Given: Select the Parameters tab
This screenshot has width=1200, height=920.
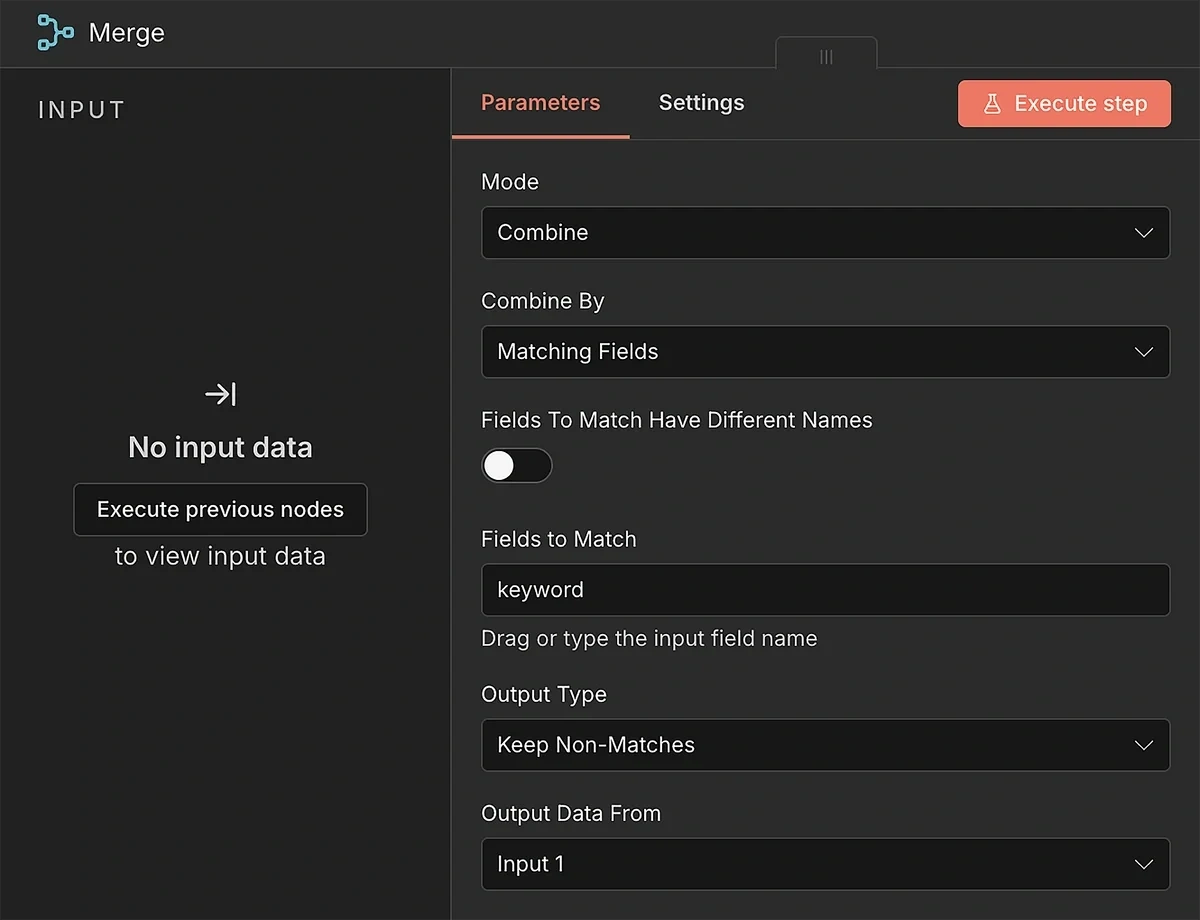Looking at the screenshot, I should click(540, 102).
